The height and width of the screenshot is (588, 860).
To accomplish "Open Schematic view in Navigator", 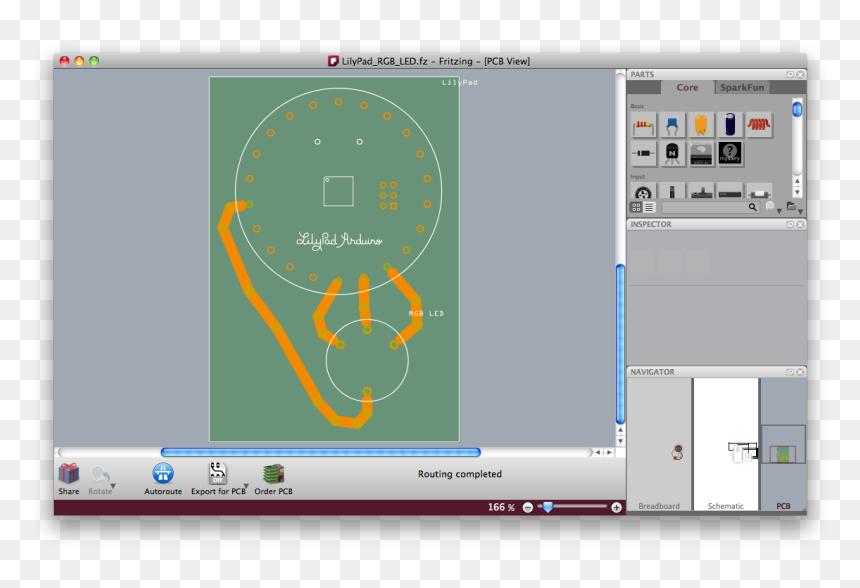I will (x=726, y=444).
